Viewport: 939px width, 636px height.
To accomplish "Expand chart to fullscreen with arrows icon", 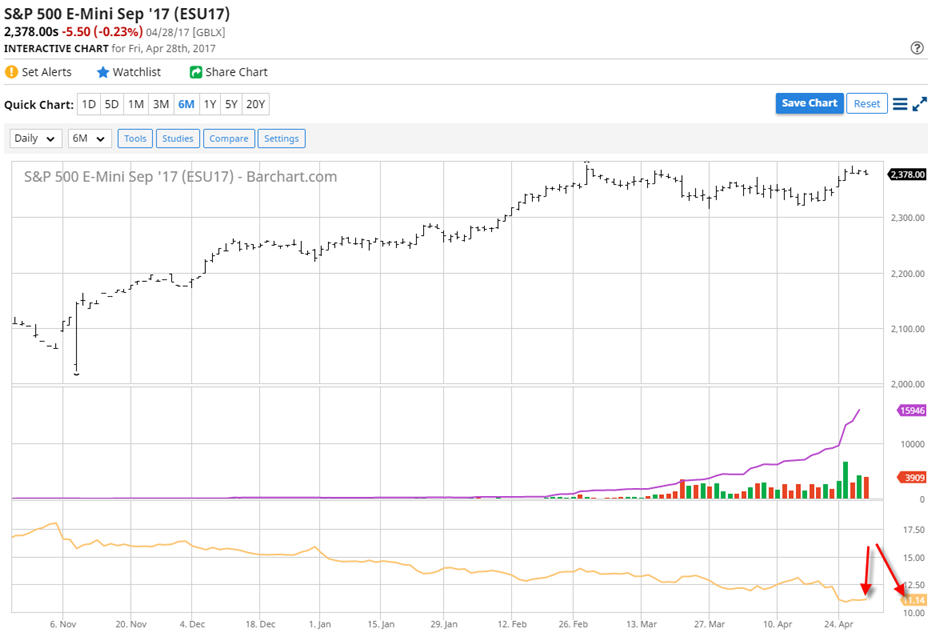I will [919, 104].
